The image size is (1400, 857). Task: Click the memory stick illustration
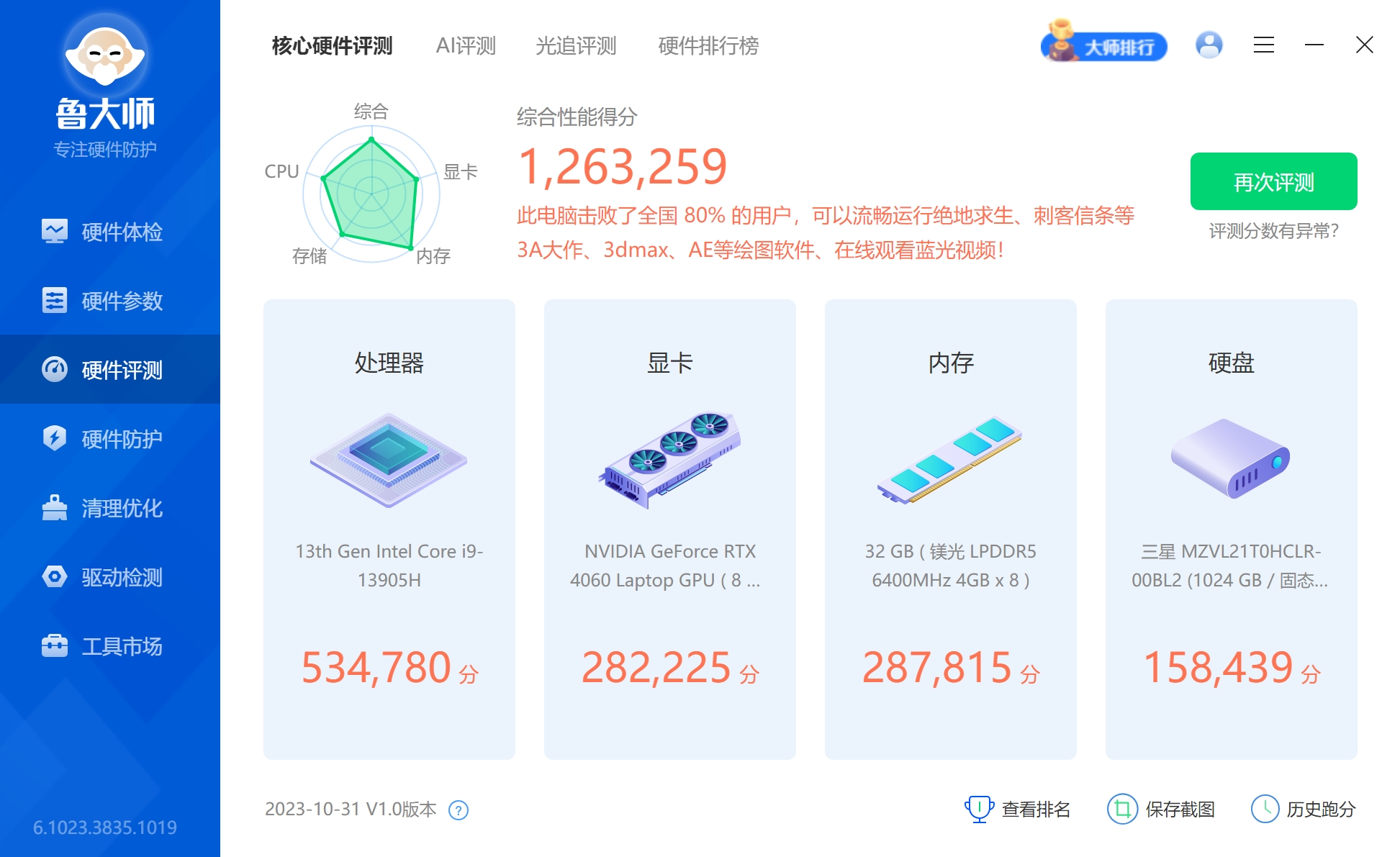coord(950,461)
